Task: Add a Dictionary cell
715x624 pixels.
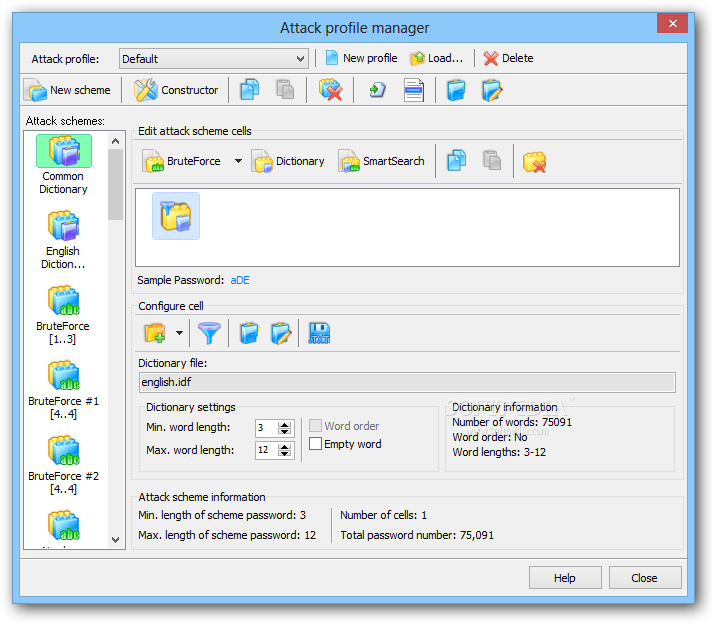Action: pos(288,161)
